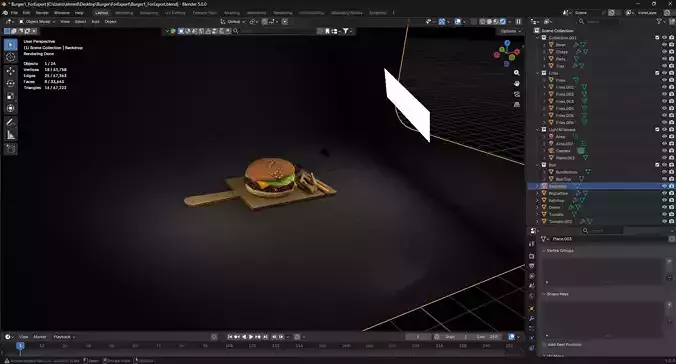Select the Cursor tool
Image resolution: width=676 pixels, height=364 pixels.
[x=11, y=57]
